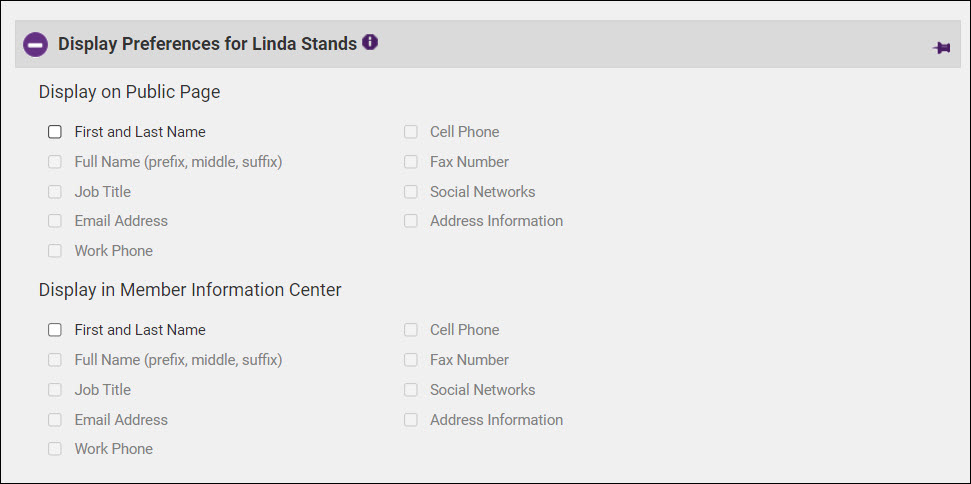Screen dimensions: 971x484
Task: Tick Cell Phone in Member Information Center
Action: point(411,330)
